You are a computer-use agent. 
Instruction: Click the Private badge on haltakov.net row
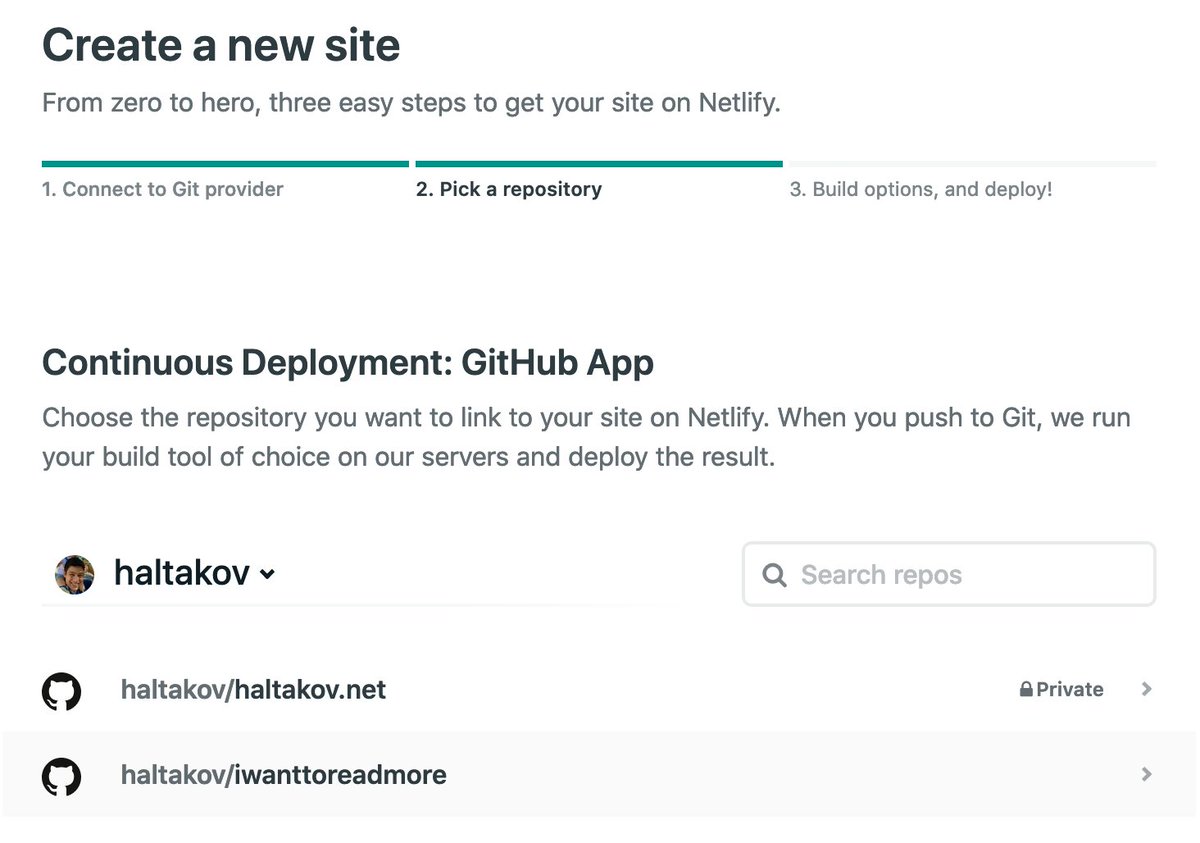(1062, 689)
